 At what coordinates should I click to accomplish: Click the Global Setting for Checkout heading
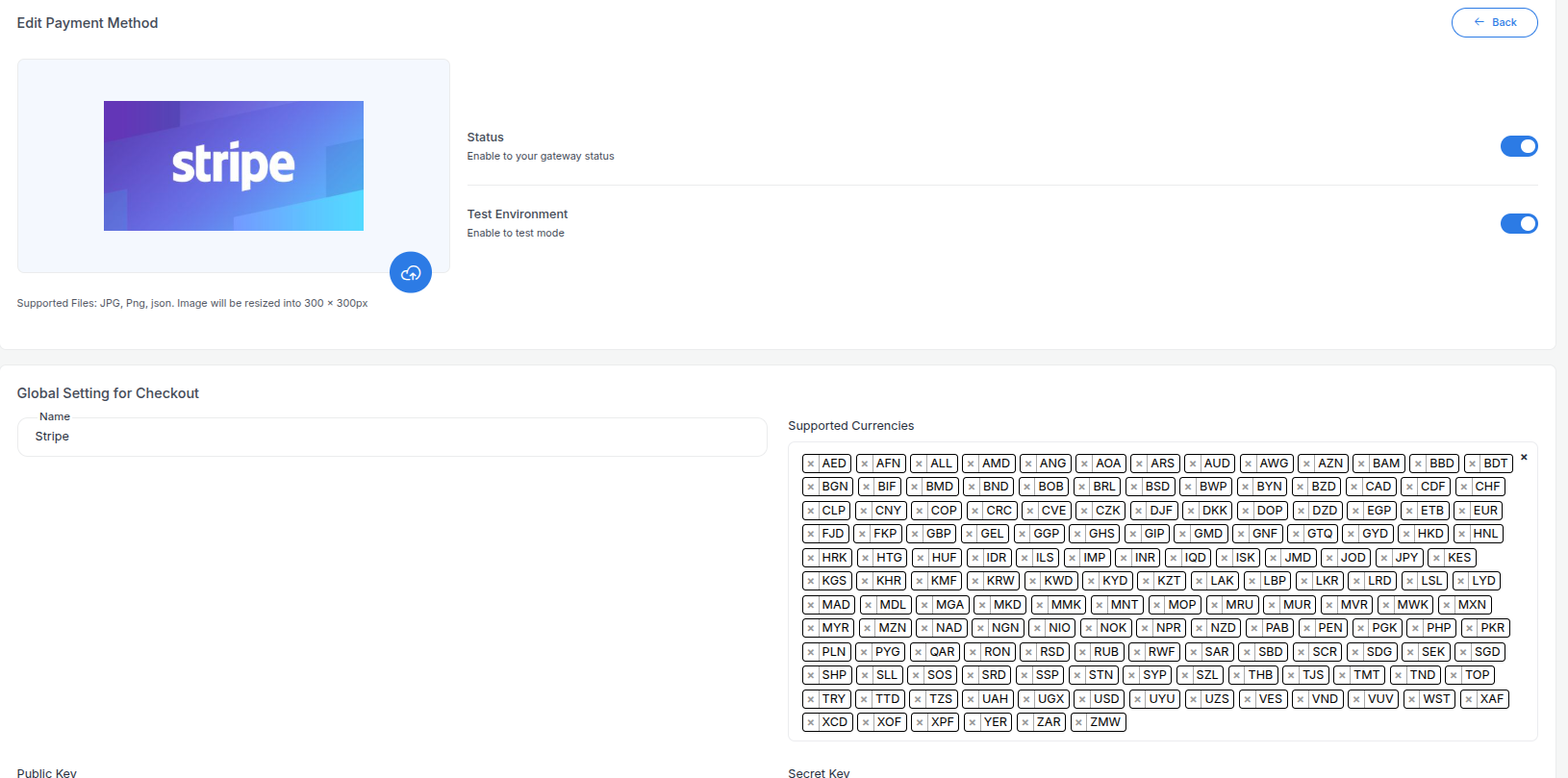point(108,393)
